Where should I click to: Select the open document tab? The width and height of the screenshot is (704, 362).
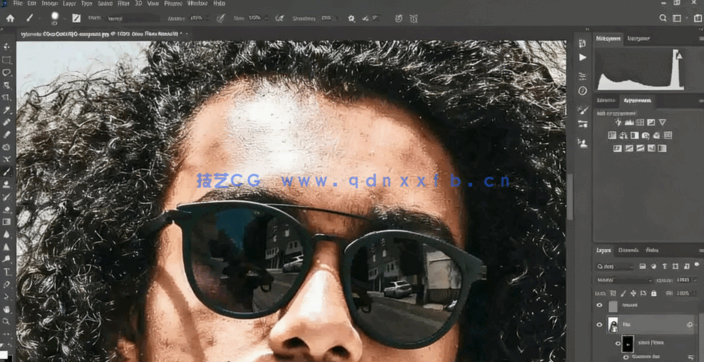pos(103,34)
